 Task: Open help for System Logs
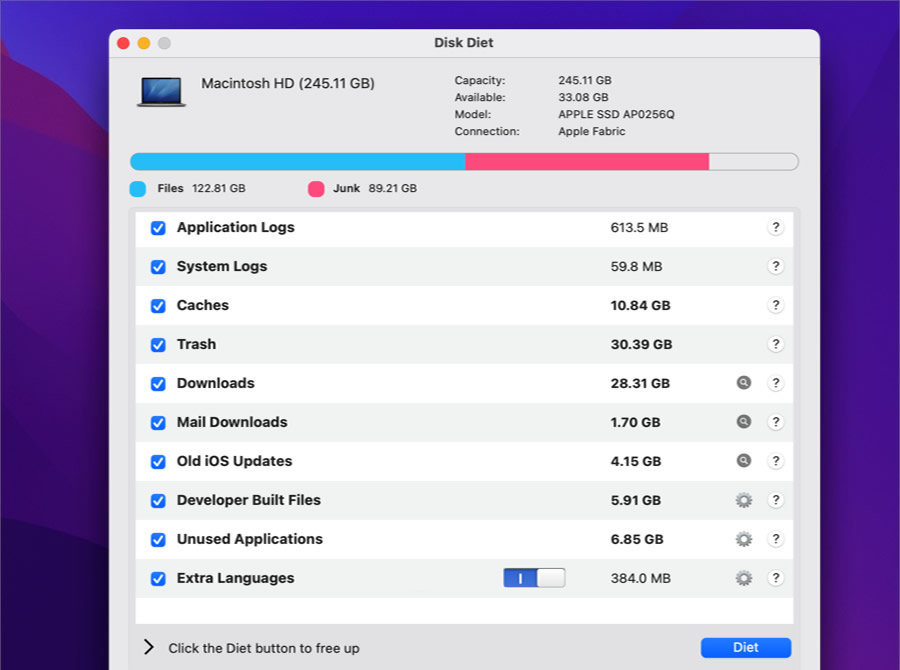coord(775,266)
